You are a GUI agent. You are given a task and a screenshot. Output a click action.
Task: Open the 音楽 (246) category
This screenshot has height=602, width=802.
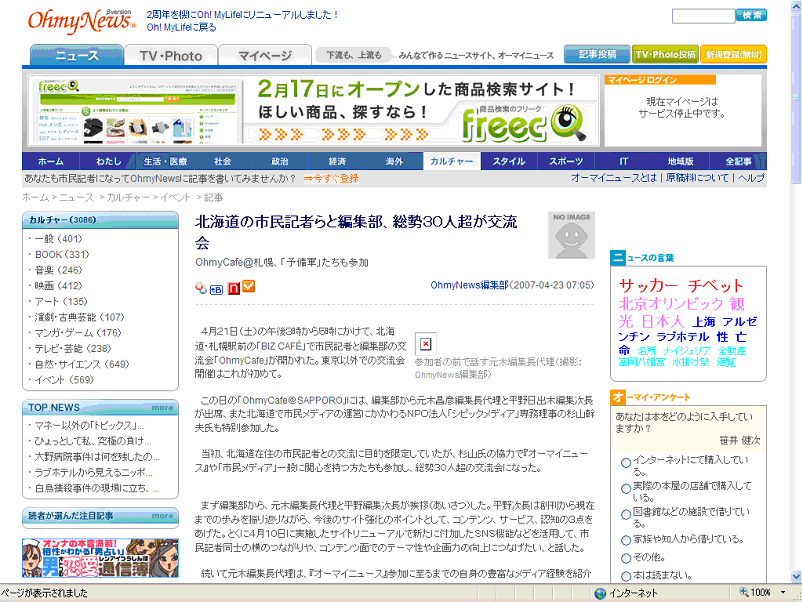tap(58, 270)
